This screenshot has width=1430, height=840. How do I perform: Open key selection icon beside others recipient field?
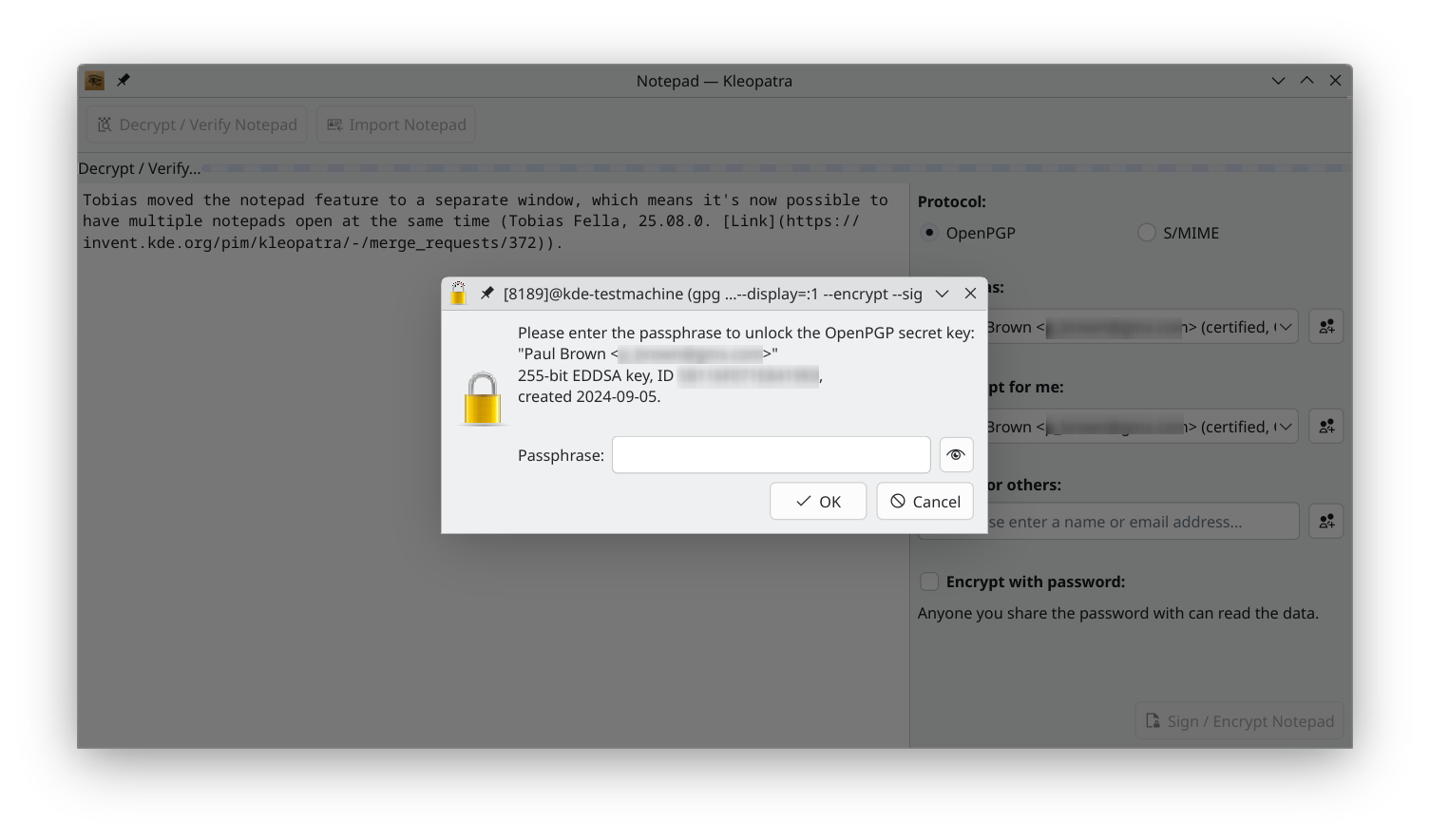(1326, 521)
